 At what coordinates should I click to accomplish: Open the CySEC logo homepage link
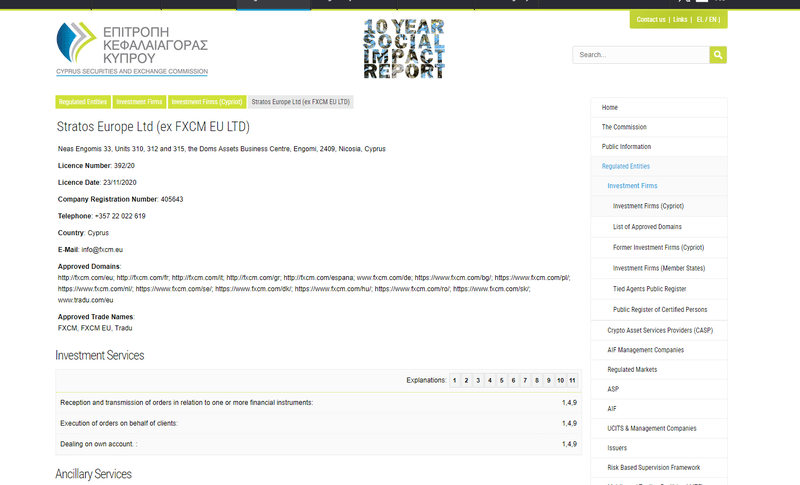(x=132, y=49)
